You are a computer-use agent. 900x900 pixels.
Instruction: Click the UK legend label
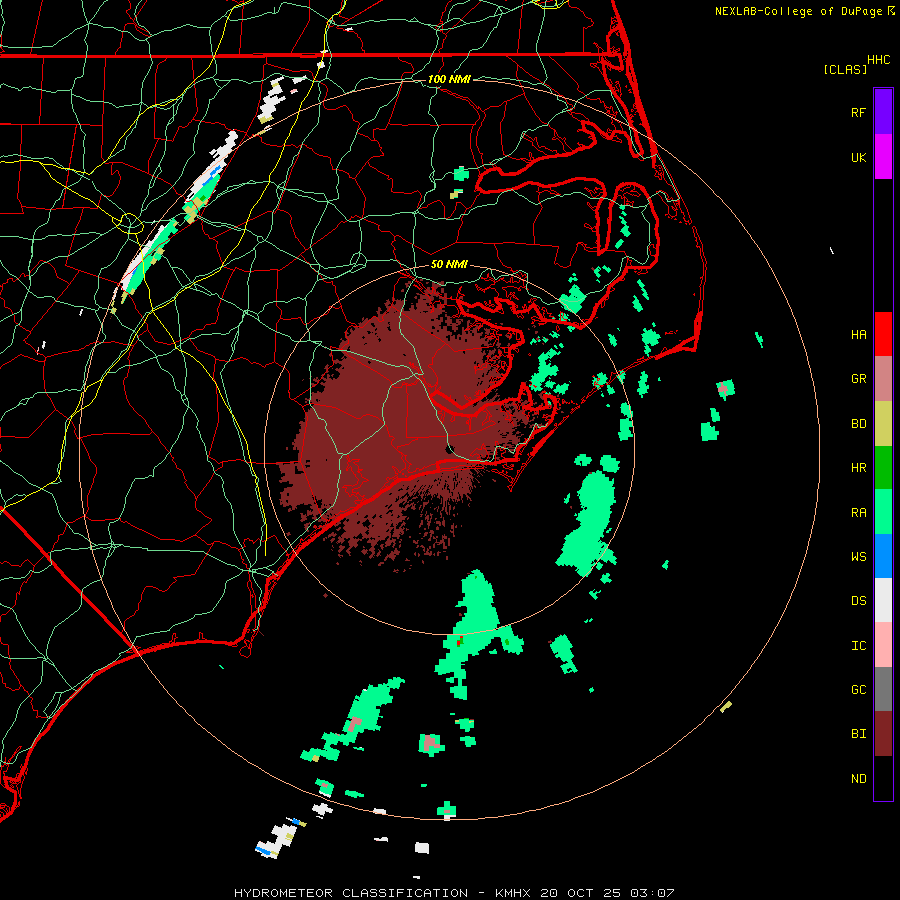858,157
